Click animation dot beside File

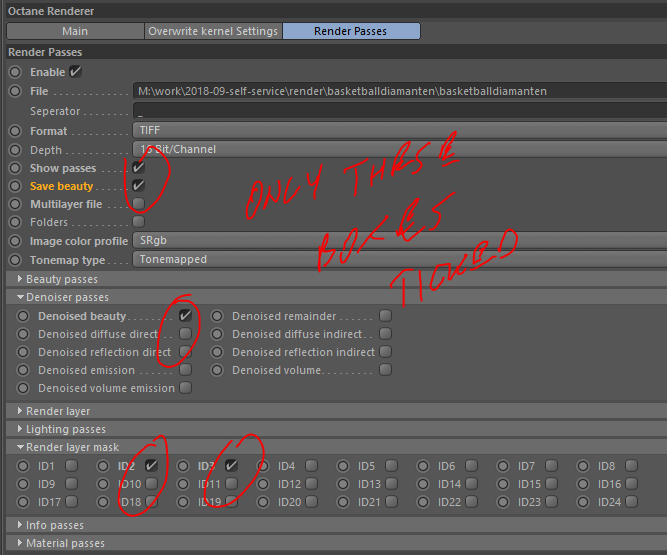pos(15,91)
